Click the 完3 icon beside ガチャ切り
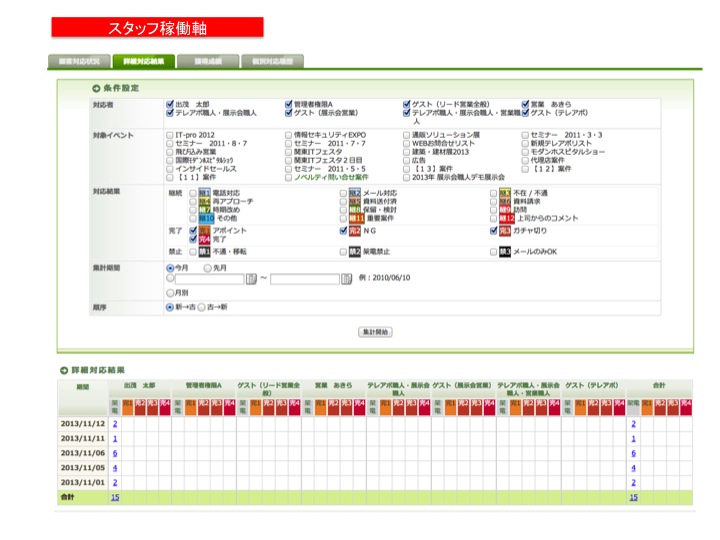720x540 pixels. pos(505,230)
